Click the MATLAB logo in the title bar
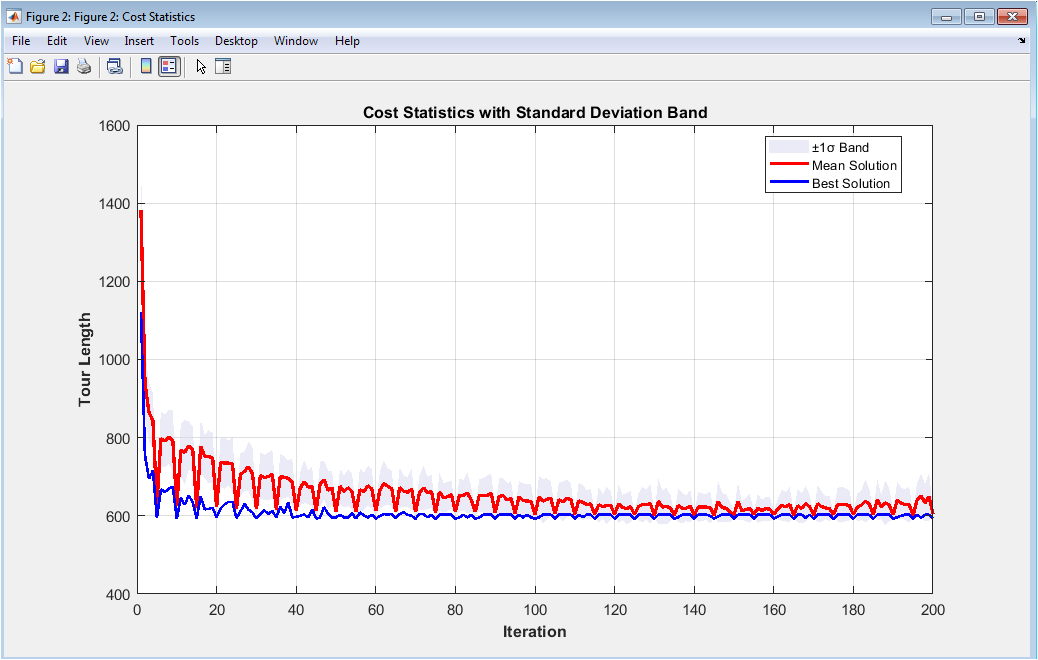 [x=14, y=17]
